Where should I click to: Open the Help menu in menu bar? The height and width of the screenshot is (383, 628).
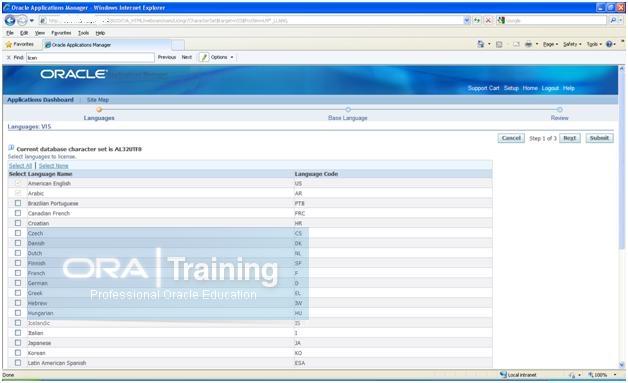pyautogui.click(x=100, y=33)
